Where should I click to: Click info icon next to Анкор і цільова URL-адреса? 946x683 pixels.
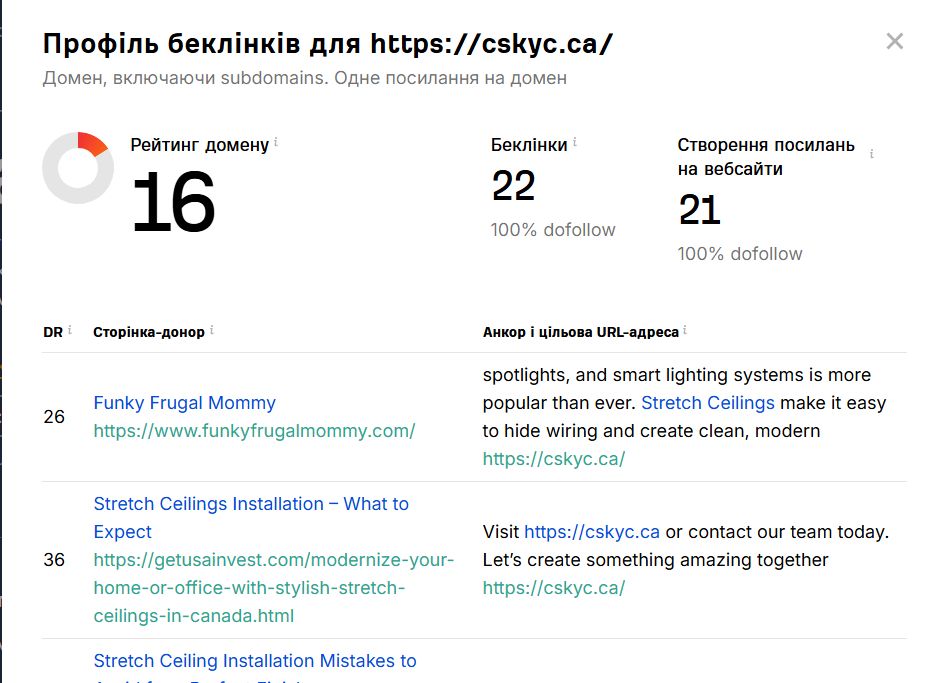coord(685,330)
